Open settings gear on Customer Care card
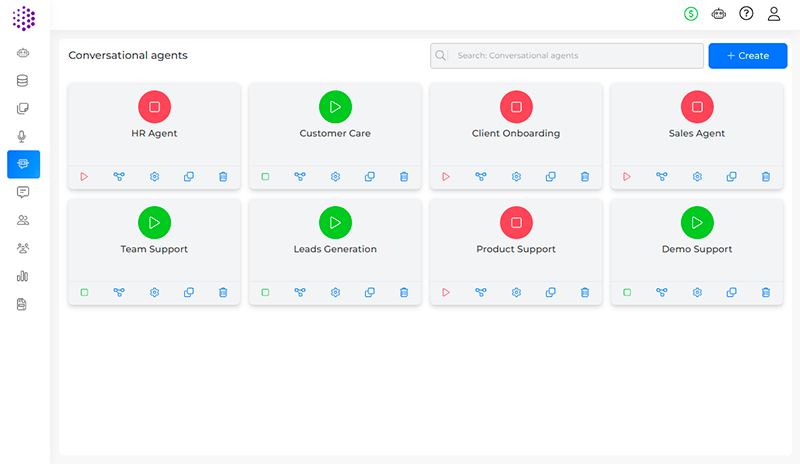The width and height of the screenshot is (800, 465). [335, 177]
